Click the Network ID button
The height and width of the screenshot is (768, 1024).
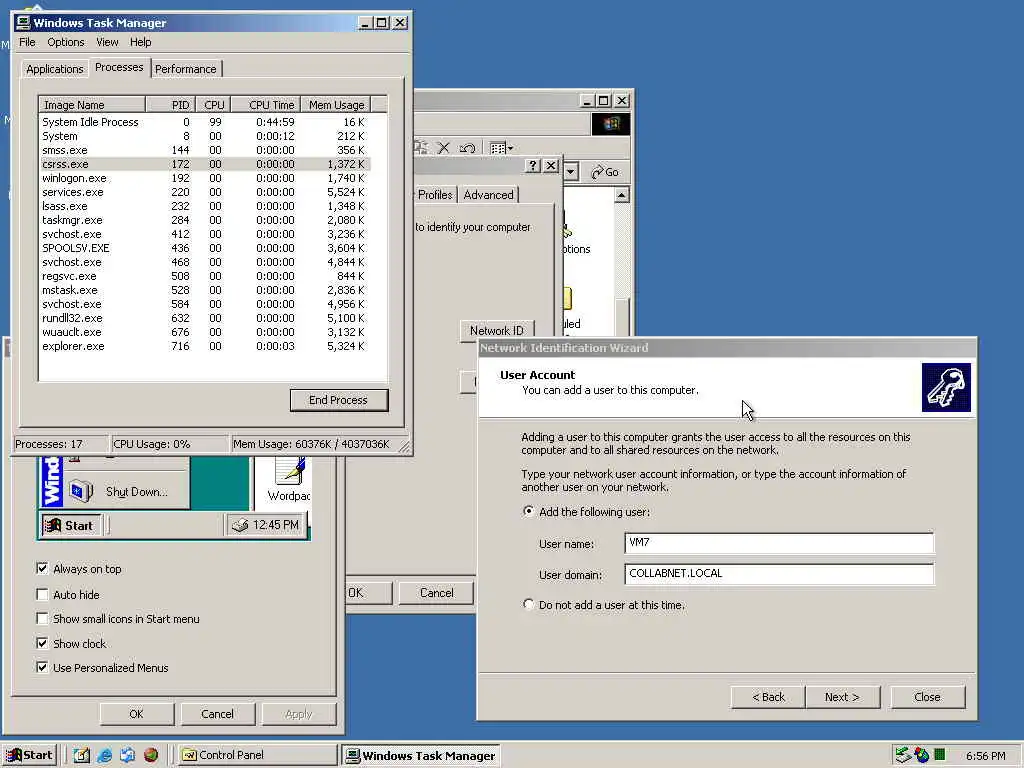(x=497, y=330)
